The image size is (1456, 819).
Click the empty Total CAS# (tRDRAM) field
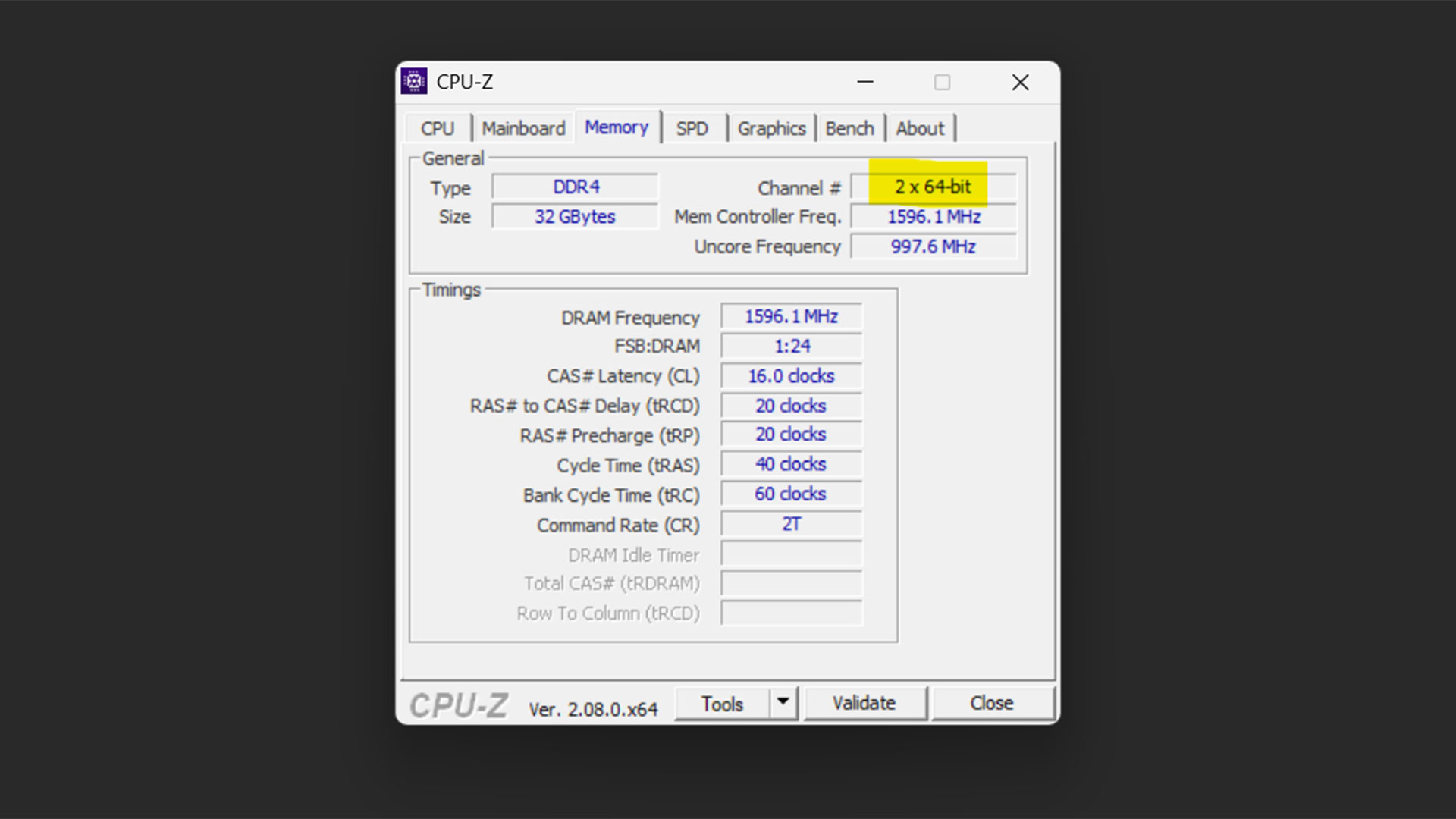pos(792,583)
